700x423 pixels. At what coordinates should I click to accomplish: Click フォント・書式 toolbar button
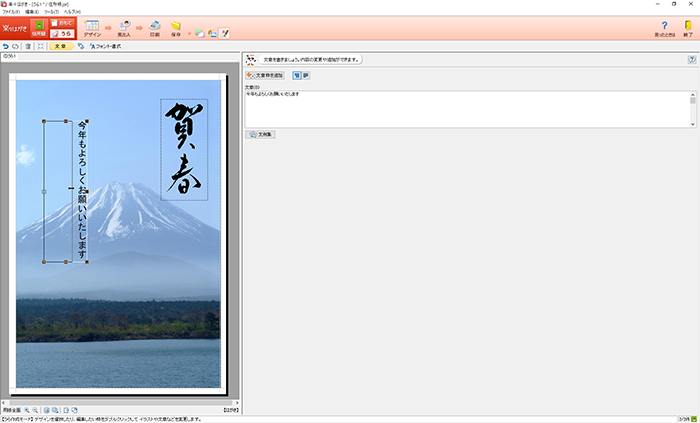tap(106, 46)
